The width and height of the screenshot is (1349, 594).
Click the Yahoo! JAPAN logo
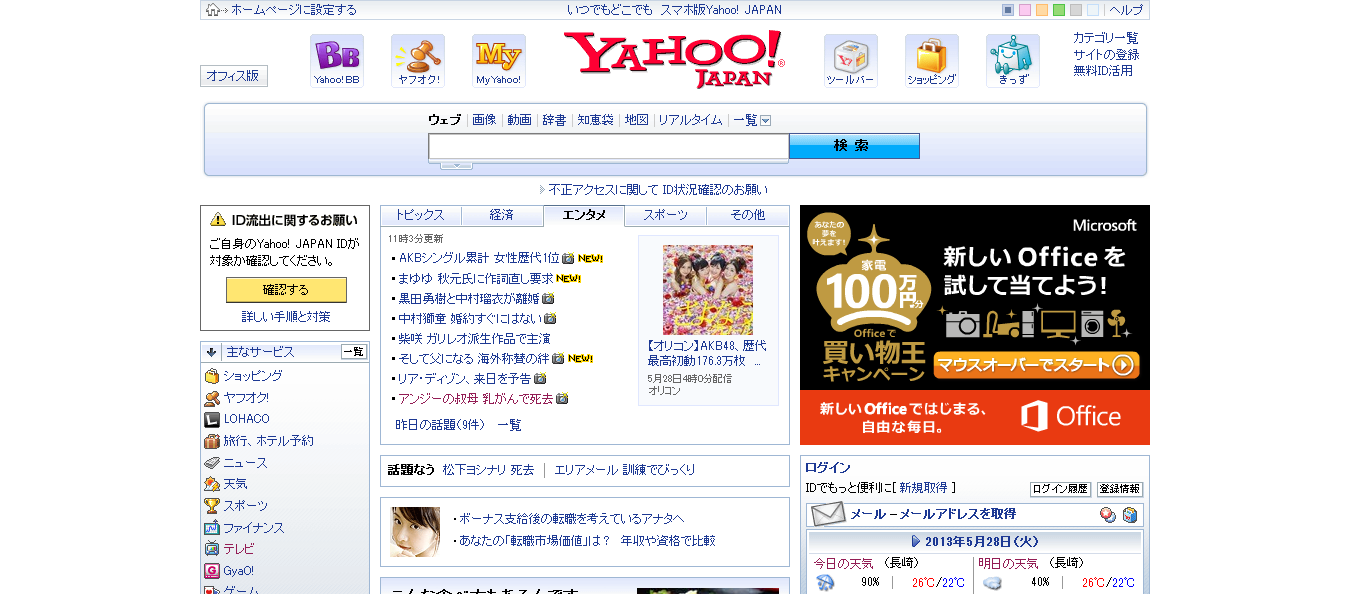(x=674, y=59)
